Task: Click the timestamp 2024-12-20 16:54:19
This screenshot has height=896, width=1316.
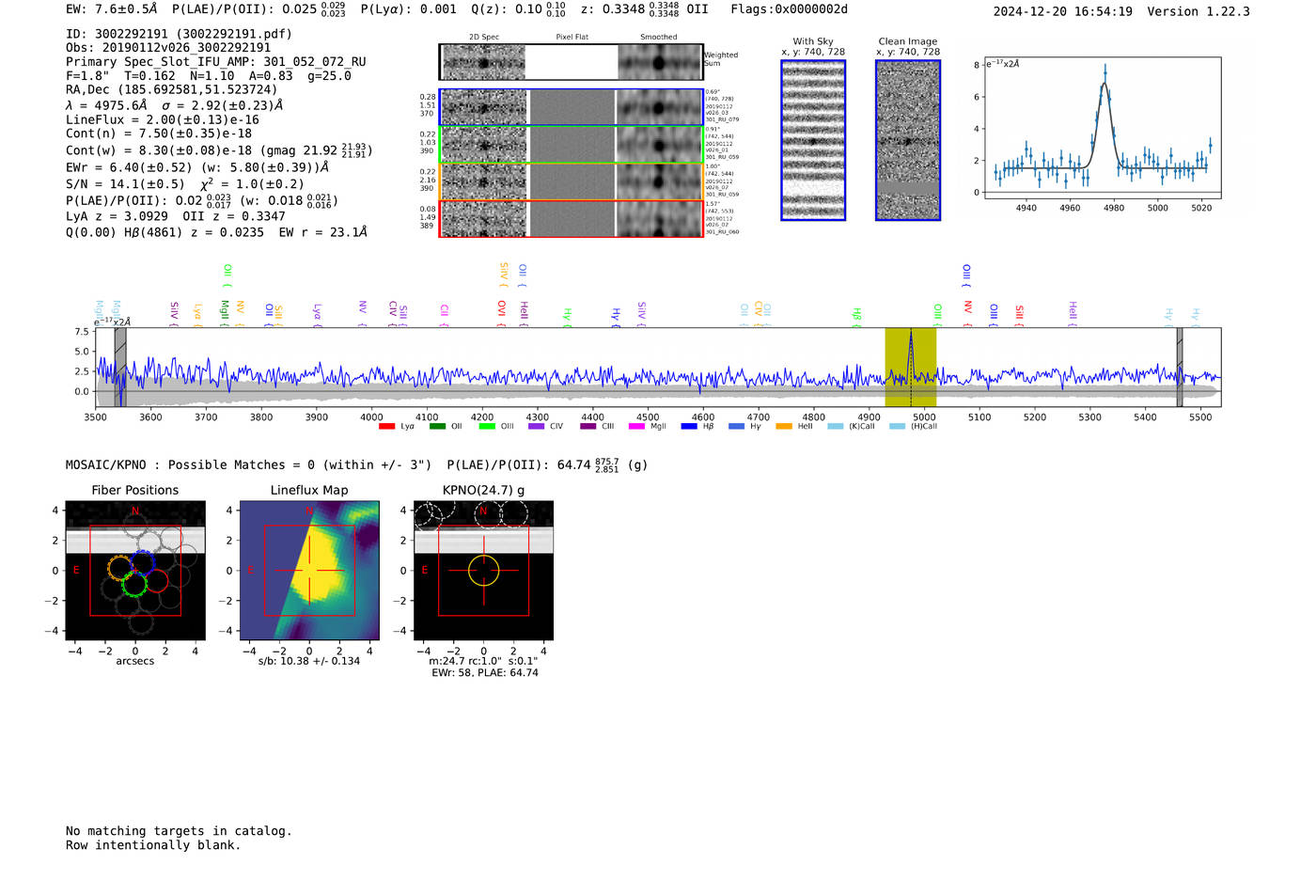Action: (1063, 12)
